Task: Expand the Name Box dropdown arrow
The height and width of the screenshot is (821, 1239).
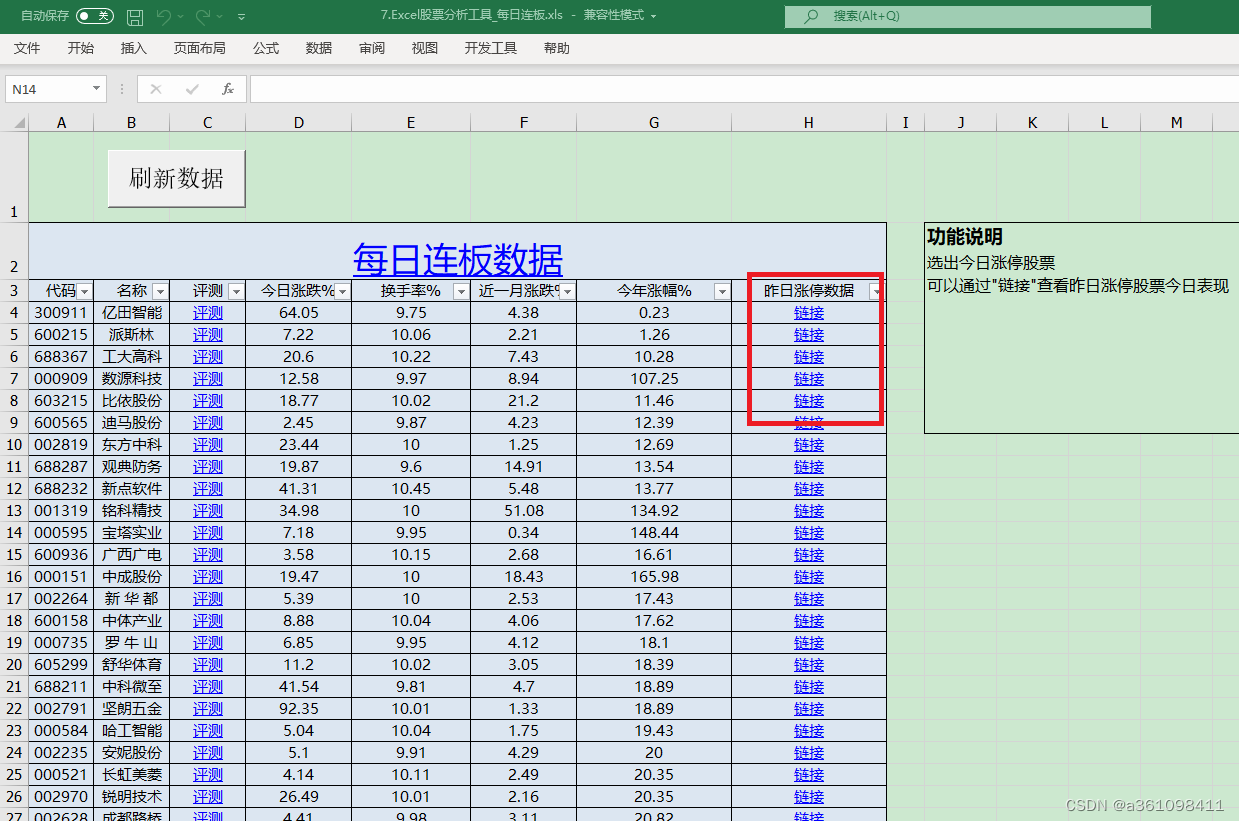Action: point(97,89)
